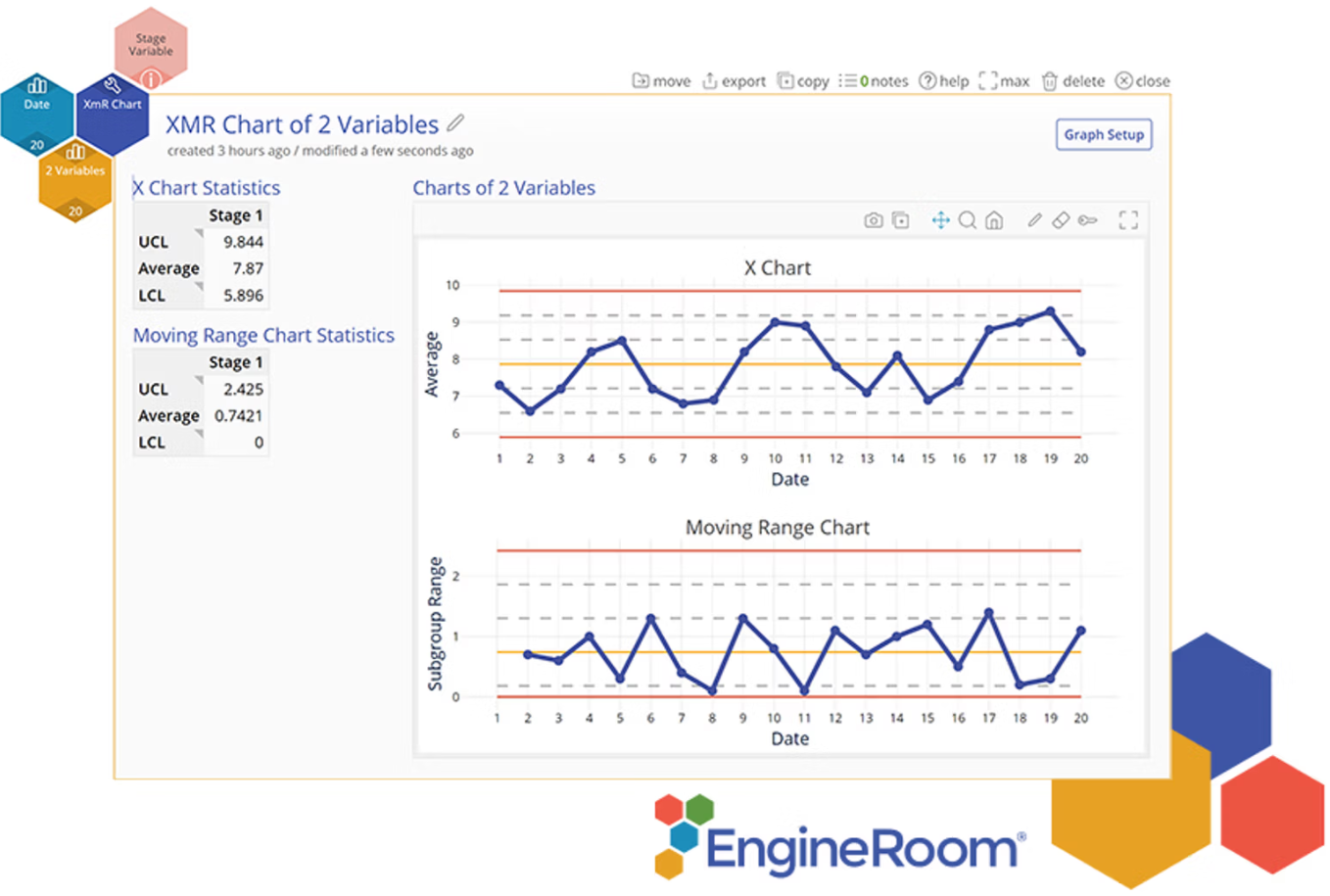Select the eraser icon on the chart toolbar
The height and width of the screenshot is (896, 1330).
pyautogui.click(x=1062, y=220)
